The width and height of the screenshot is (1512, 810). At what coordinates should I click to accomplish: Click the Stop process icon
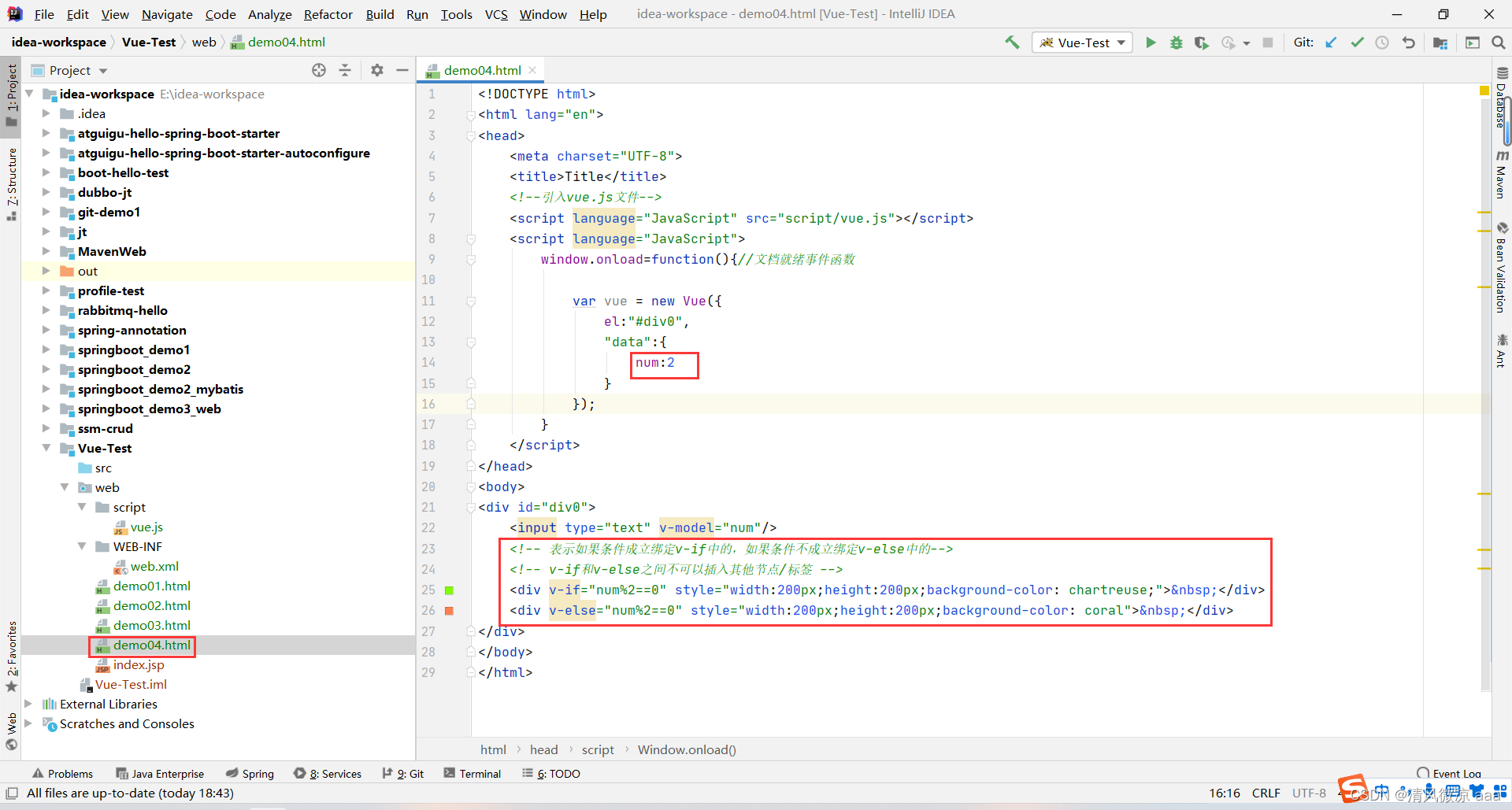click(1268, 43)
